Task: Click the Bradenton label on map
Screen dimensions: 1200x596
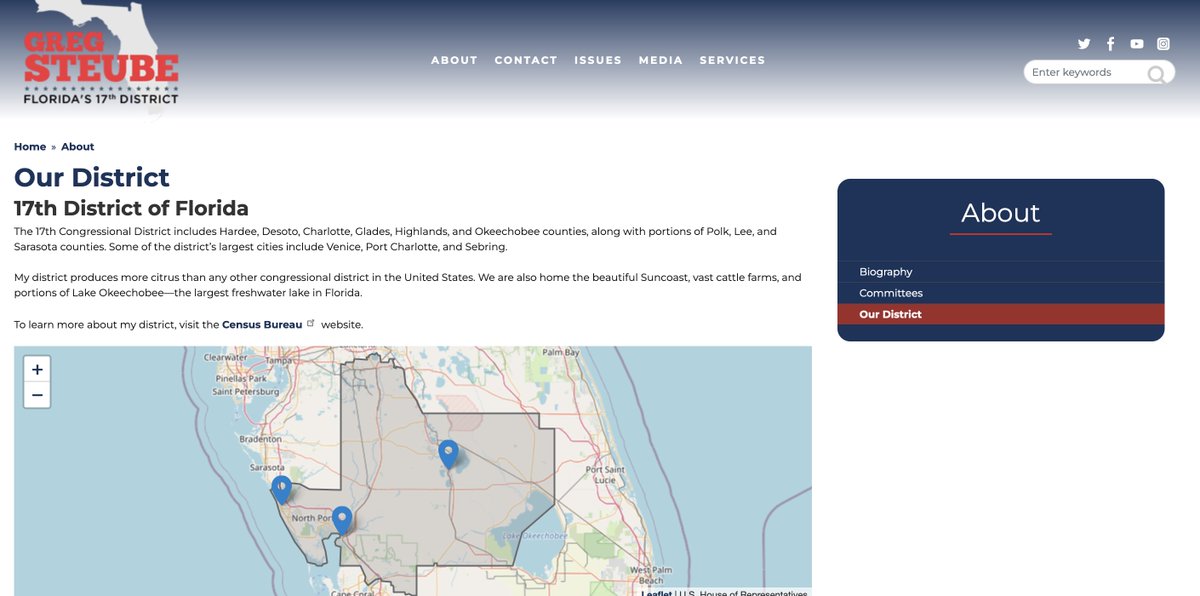Action: (x=262, y=438)
